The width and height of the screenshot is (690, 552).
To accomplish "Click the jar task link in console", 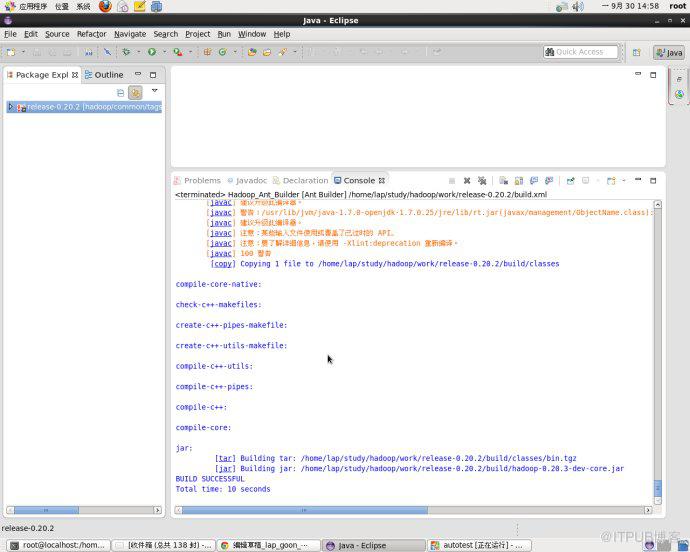I will pyautogui.click(x=227, y=468).
